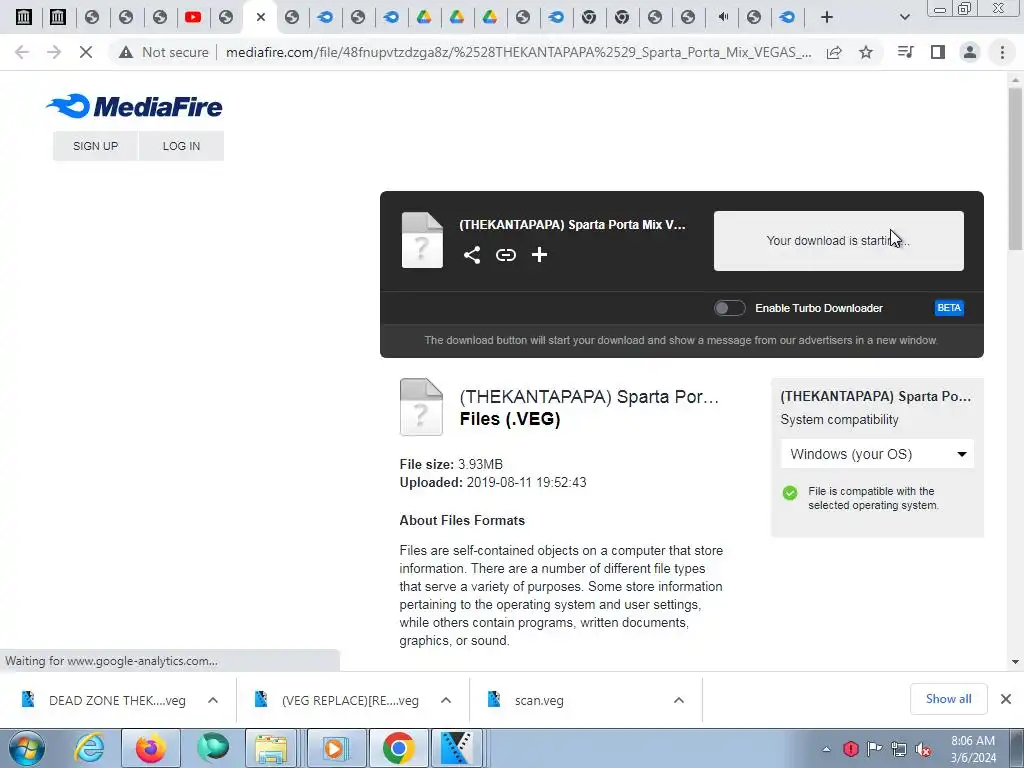The height and width of the screenshot is (768, 1024).
Task: Click the page vertical scrollbar thumb
Action: point(1016,168)
